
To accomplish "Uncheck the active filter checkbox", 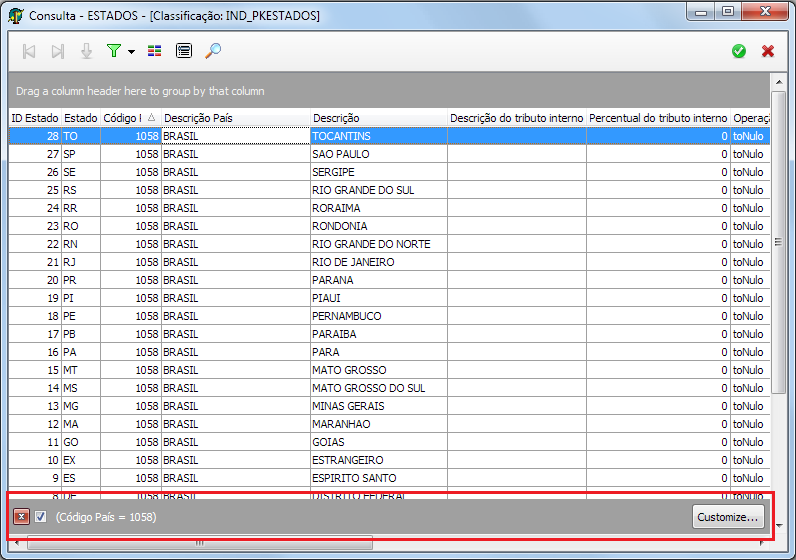I will (41, 517).
